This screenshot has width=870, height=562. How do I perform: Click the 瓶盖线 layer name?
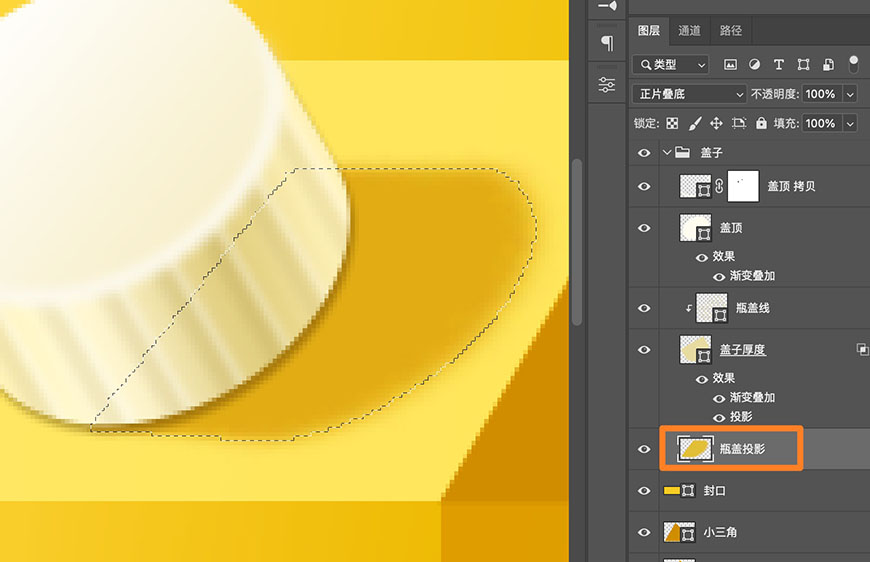pyautogui.click(x=752, y=308)
